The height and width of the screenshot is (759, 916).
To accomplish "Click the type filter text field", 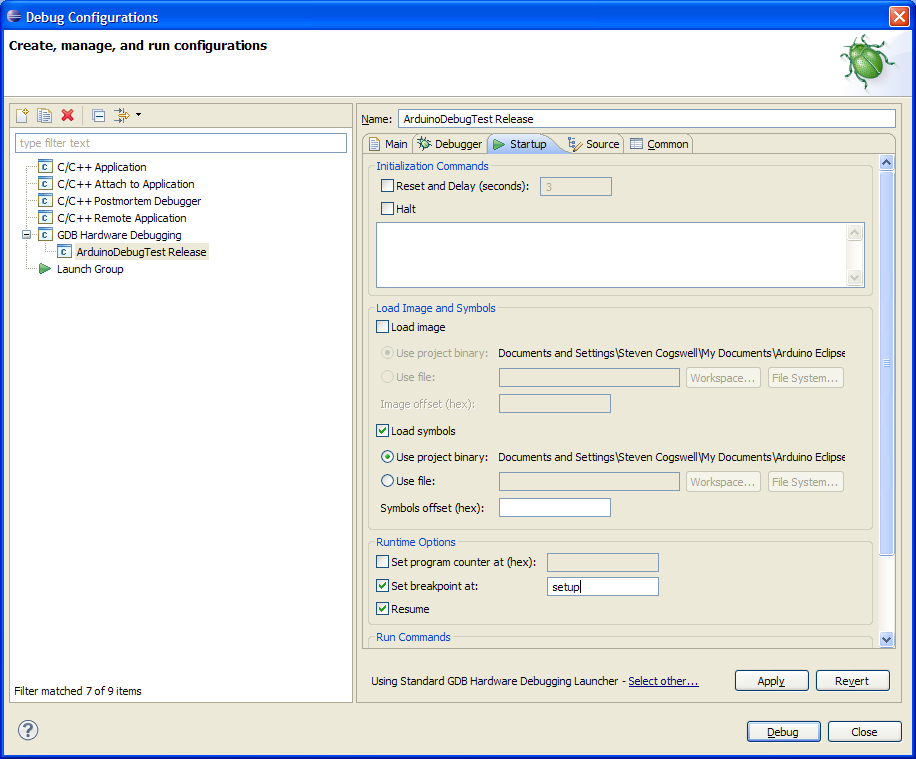I will click(181, 143).
